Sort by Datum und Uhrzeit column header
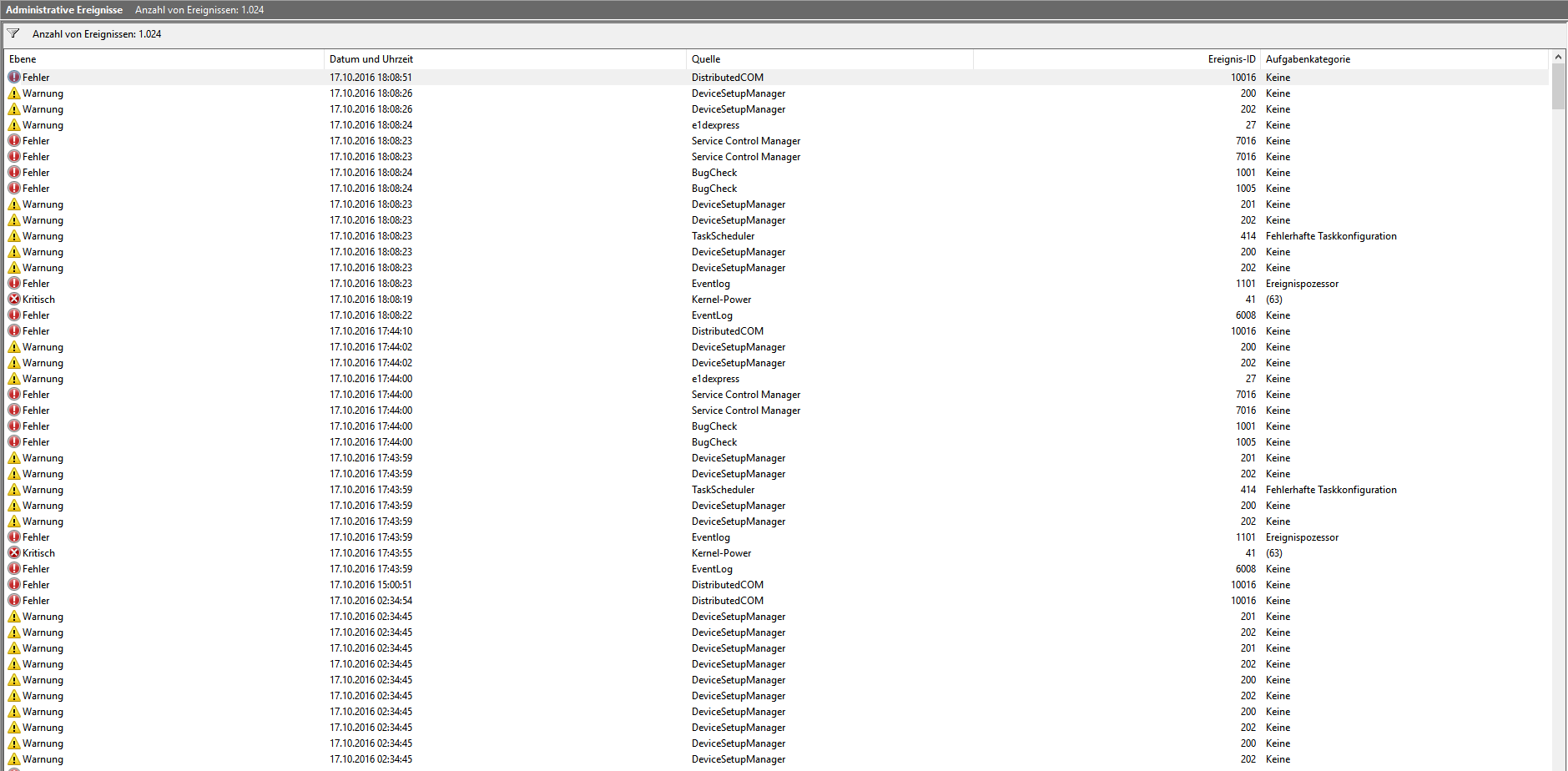This screenshot has height=771, width=1568. click(x=505, y=59)
